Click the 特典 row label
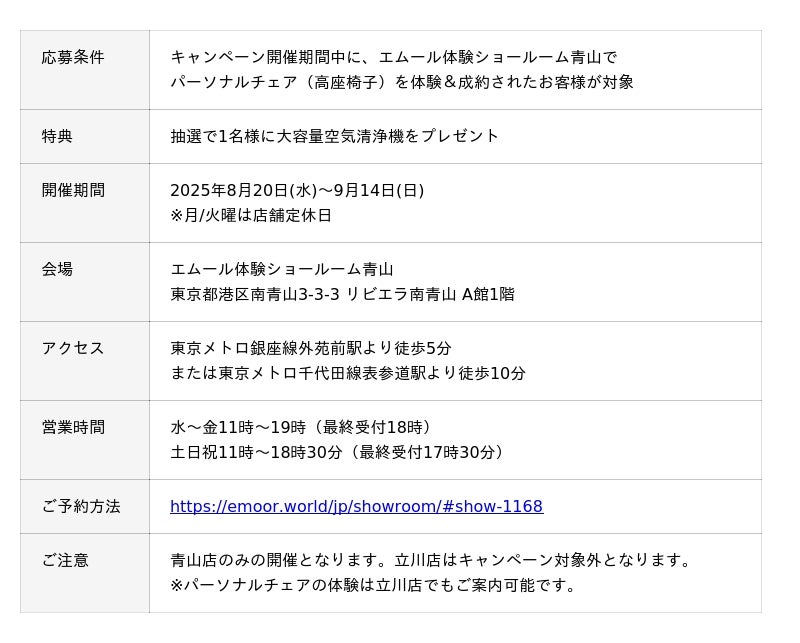This screenshot has width=800, height=643. 57,137
